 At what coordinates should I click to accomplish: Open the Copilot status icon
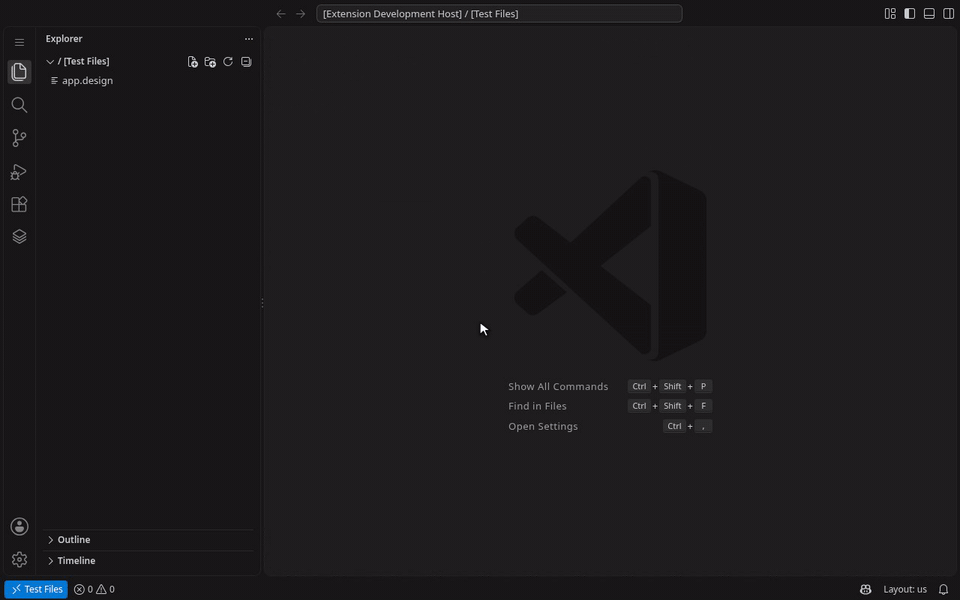pos(866,589)
